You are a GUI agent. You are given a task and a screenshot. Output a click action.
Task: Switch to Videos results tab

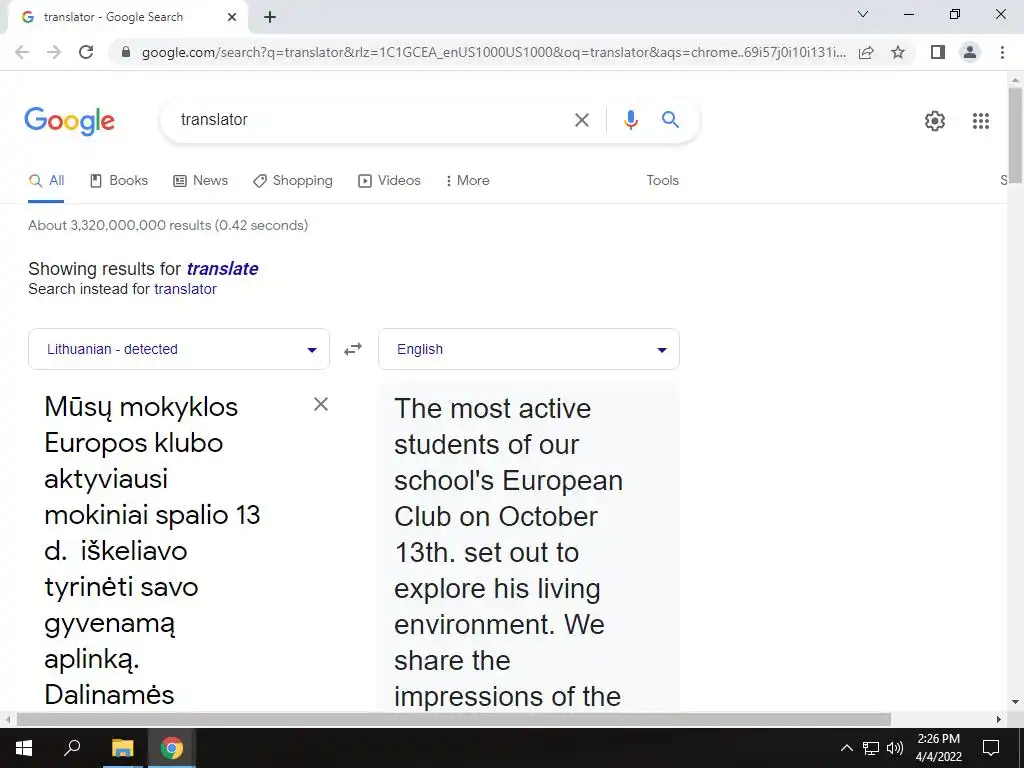click(389, 181)
